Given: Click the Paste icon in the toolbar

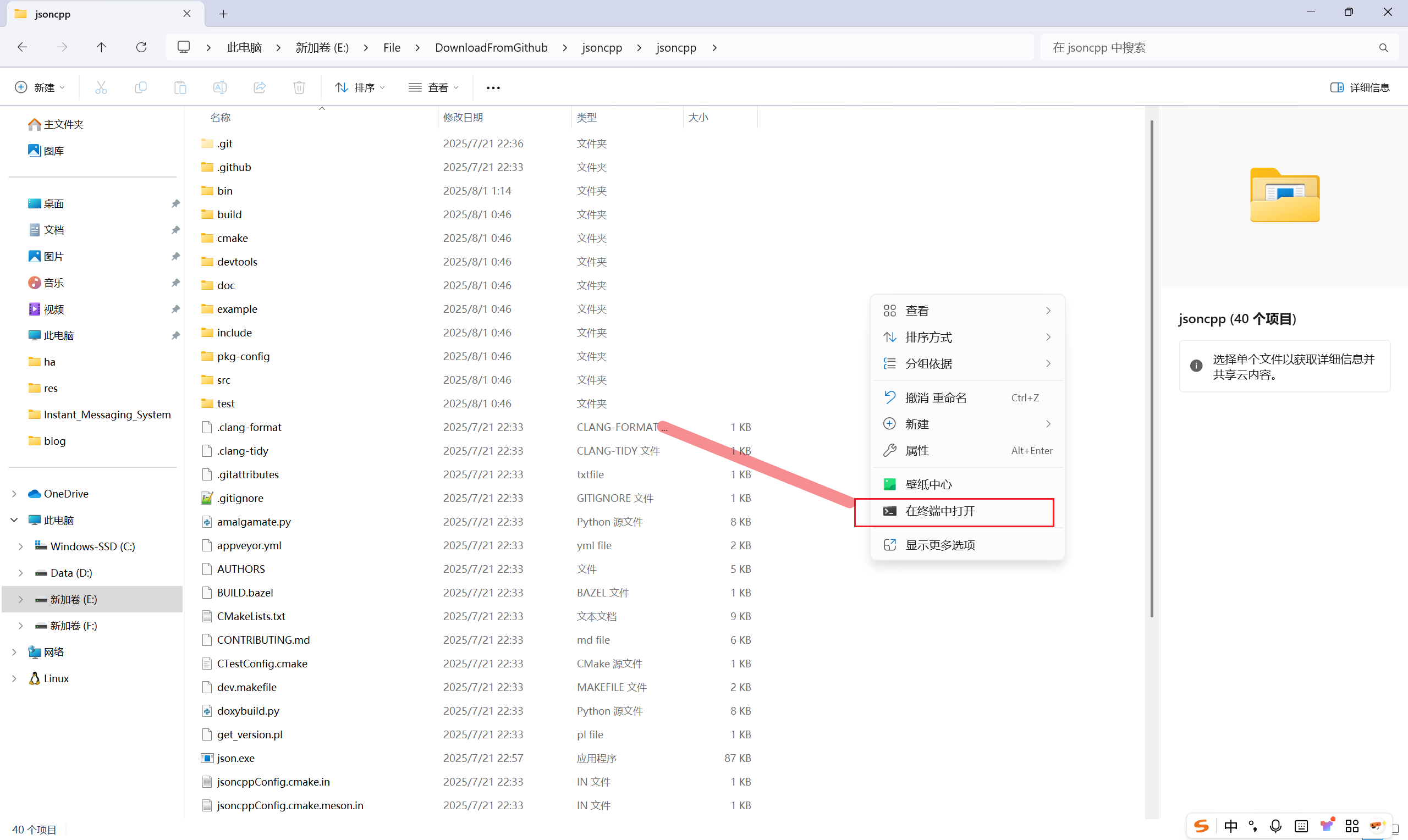Looking at the screenshot, I should pyautogui.click(x=180, y=87).
